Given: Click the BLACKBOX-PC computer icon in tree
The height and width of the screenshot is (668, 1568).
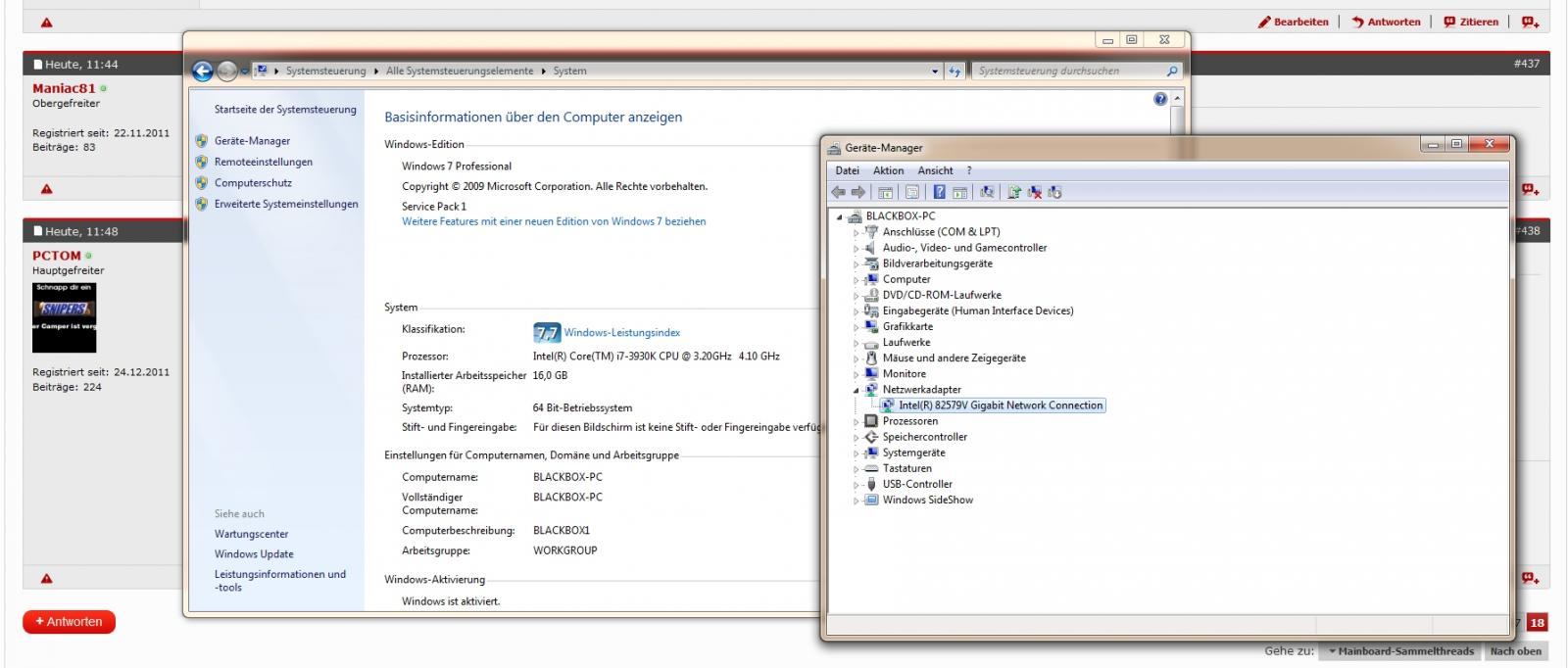Looking at the screenshot, I should pyautogui.click(x=855, y=216).
